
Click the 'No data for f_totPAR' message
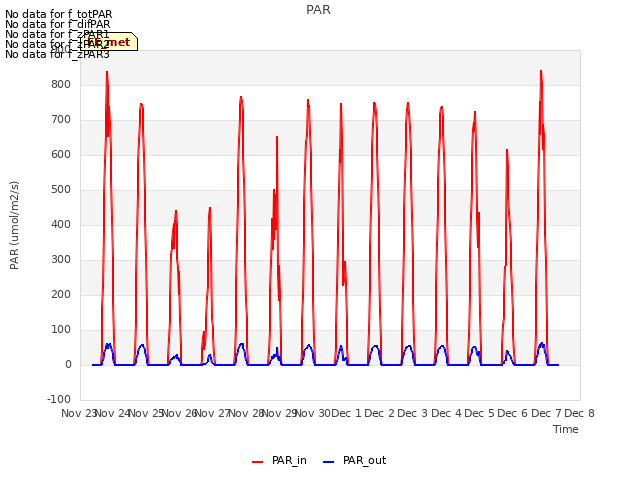coord(58,14)
